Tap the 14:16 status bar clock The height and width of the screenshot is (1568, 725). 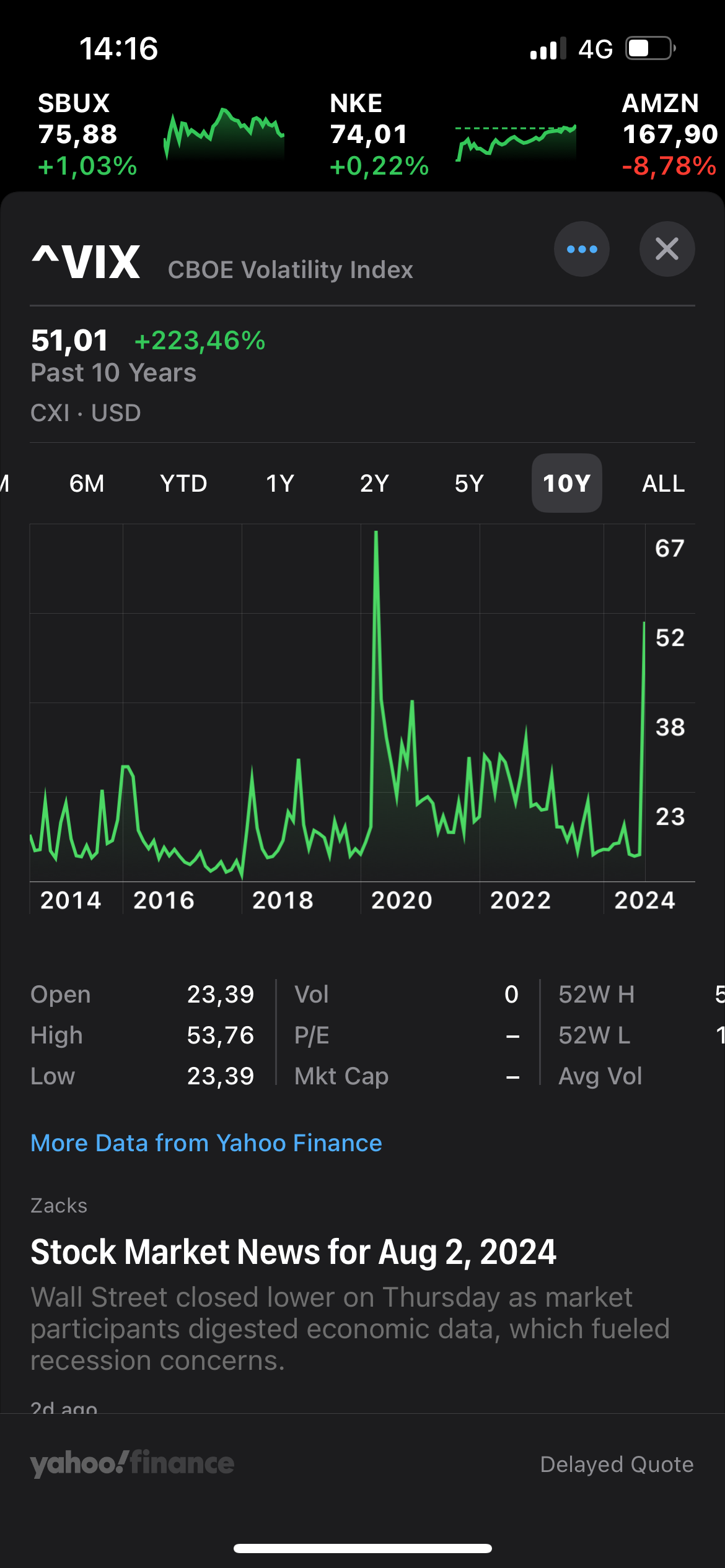118,48
